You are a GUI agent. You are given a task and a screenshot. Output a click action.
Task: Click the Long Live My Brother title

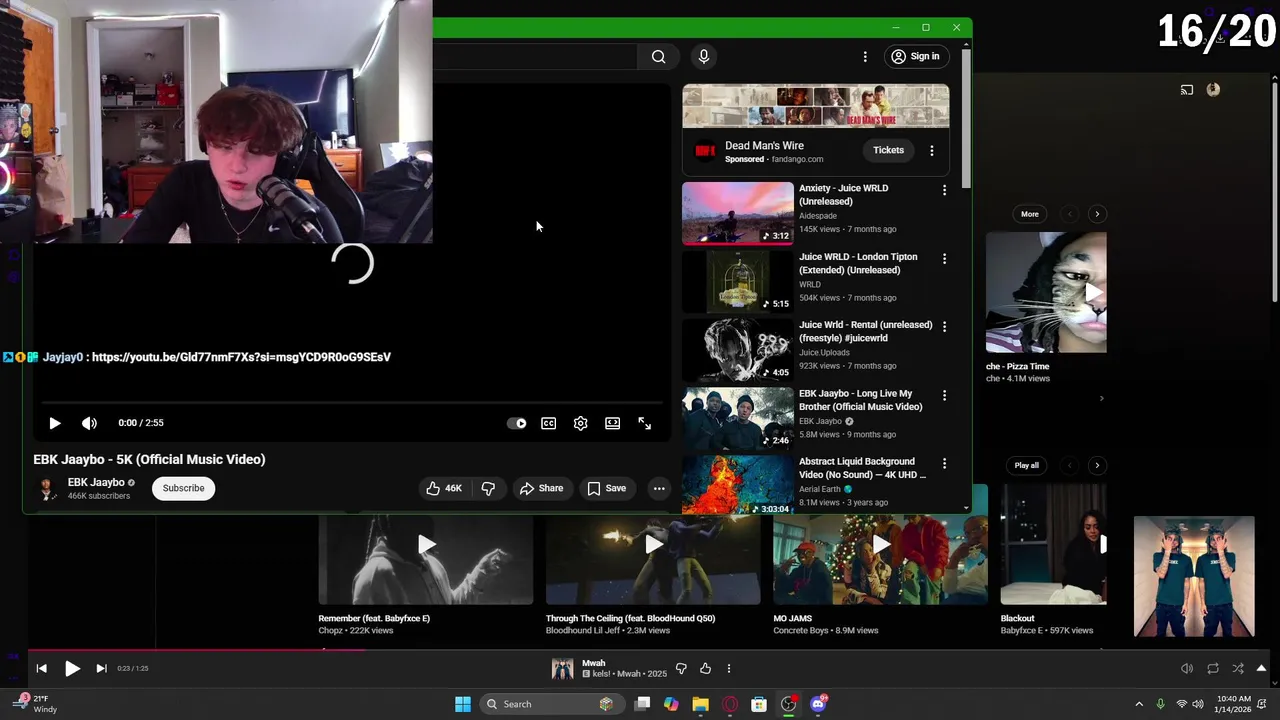[861, 400]
